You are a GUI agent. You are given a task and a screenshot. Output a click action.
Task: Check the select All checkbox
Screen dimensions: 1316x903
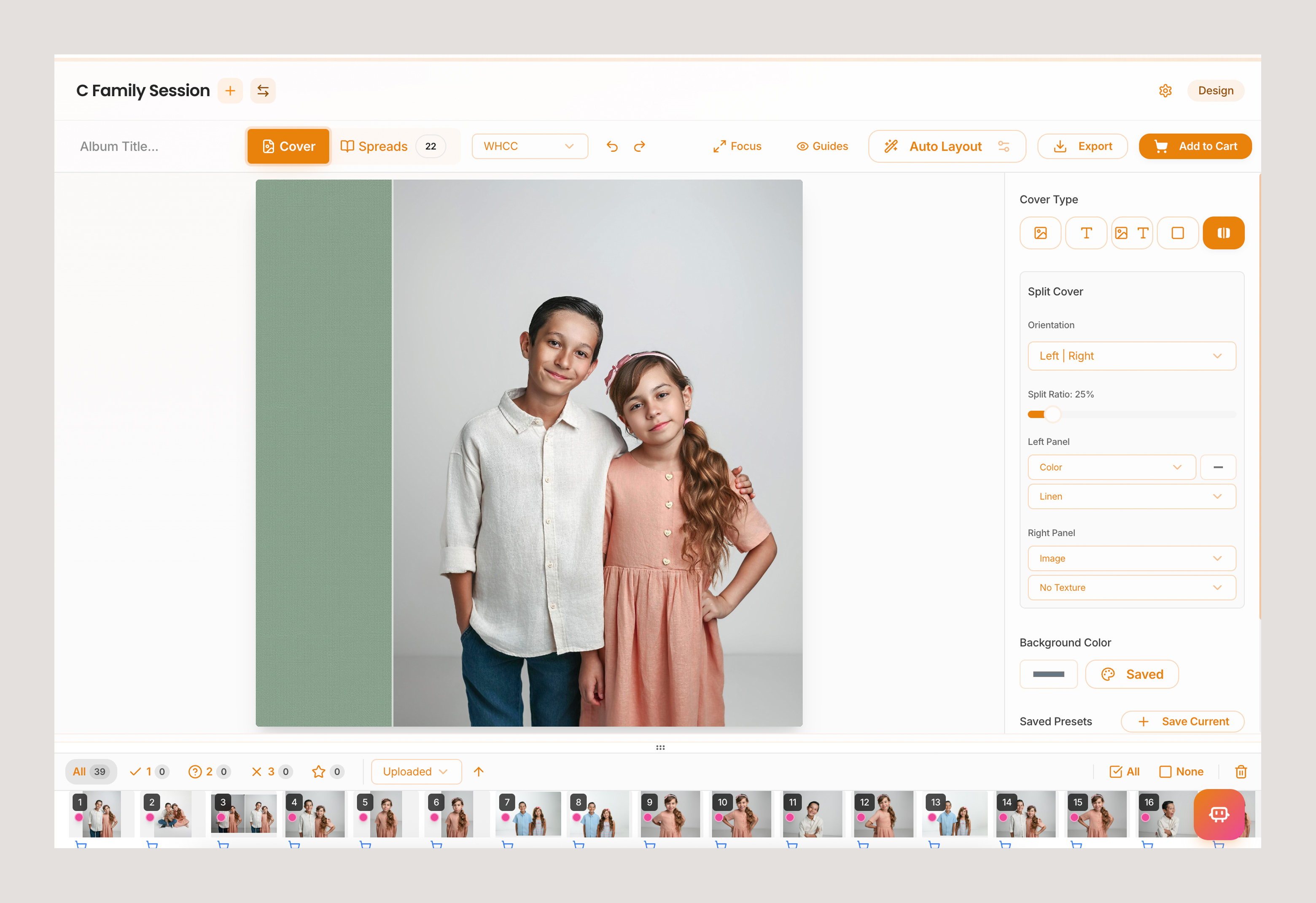tap(1124, 771)
